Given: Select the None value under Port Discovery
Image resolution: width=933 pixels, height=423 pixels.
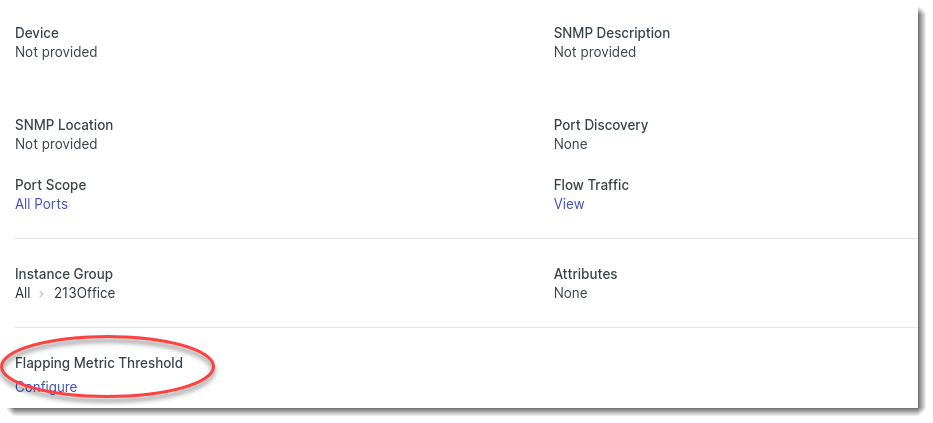Looking at the screenshot, I should [x=571, y=144].
